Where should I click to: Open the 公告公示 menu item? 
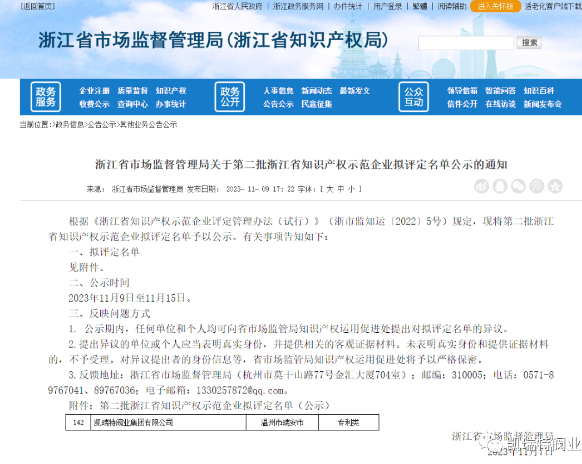(x=278, y=104)
